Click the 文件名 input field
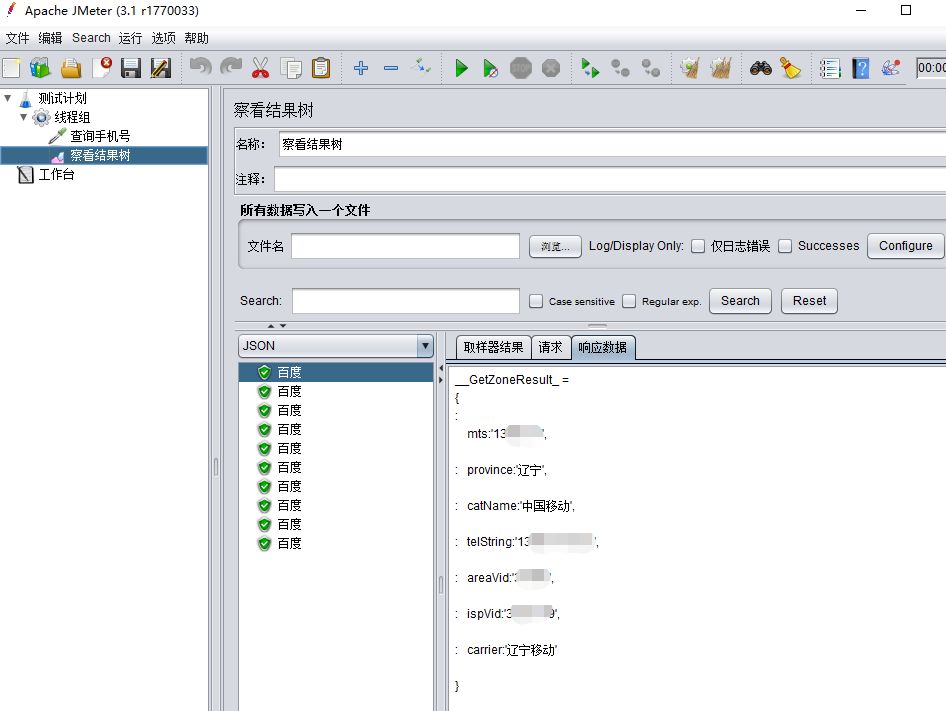 click(x=405, y=246)
